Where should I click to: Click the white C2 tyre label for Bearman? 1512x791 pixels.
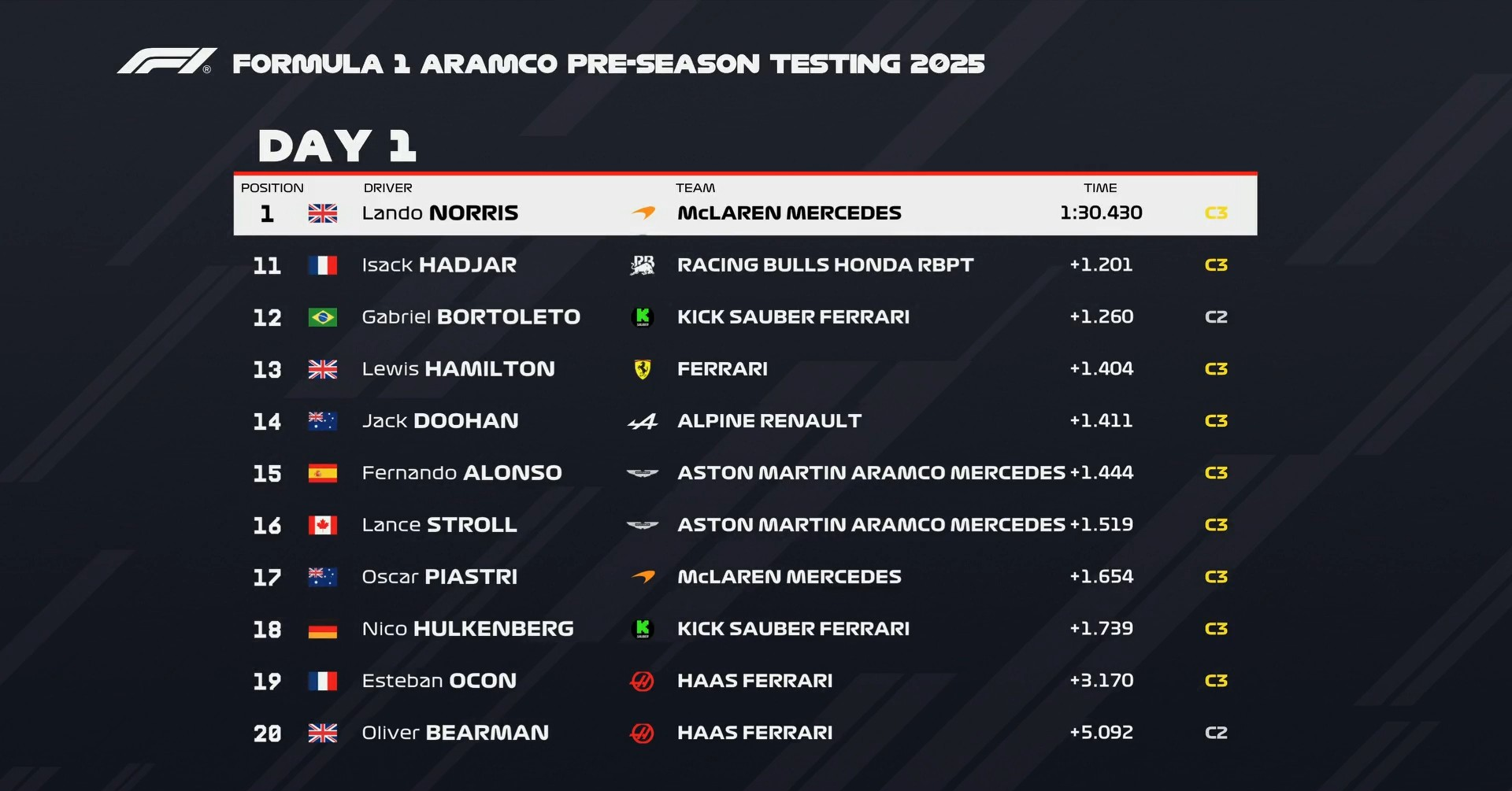point(1216,733)
